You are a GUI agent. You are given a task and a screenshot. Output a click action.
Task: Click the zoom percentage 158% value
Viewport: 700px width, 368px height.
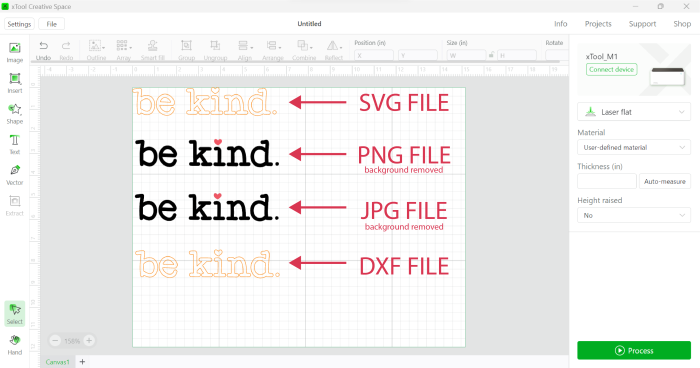(72, 341)
